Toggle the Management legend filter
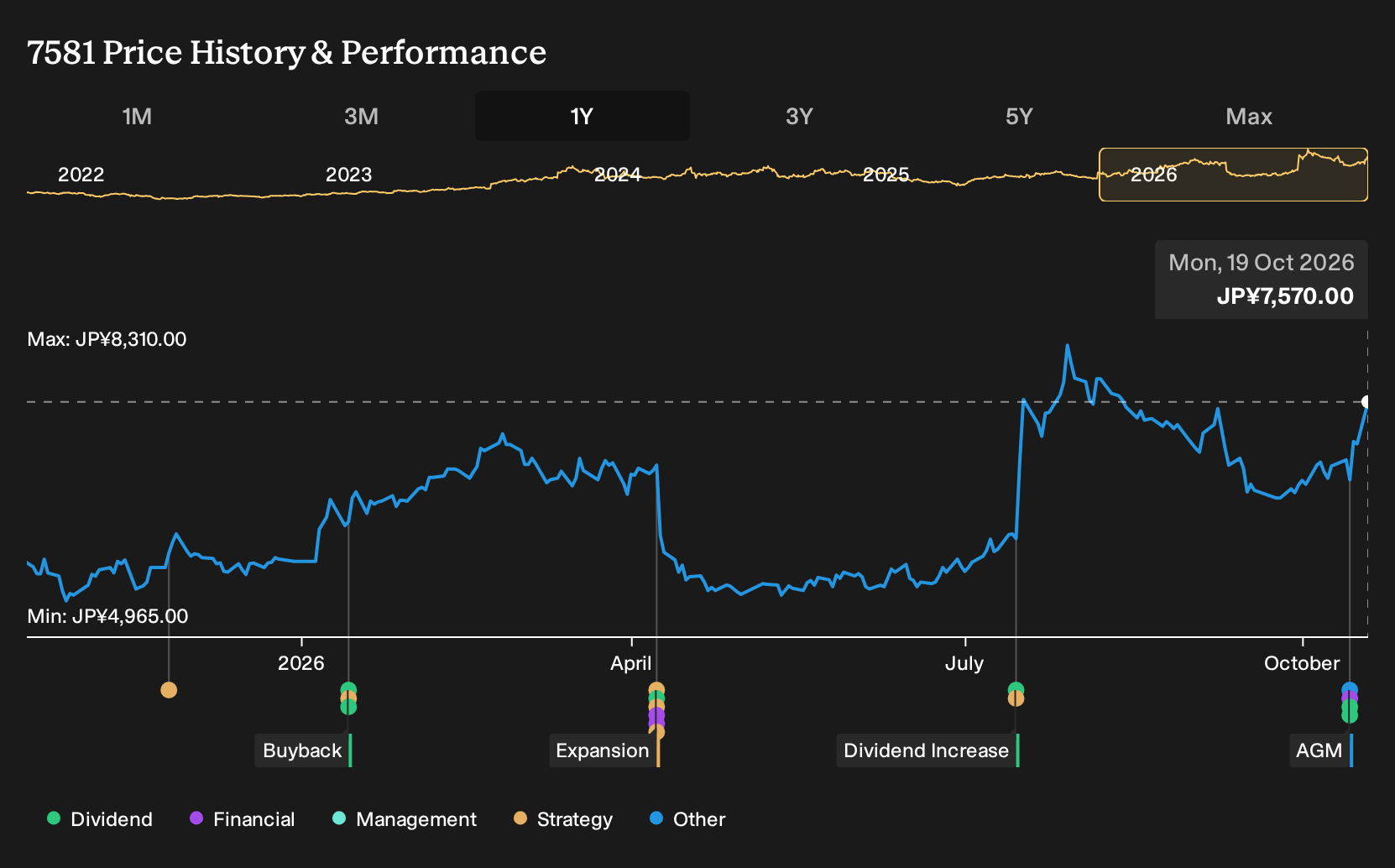 coord(405,818)
